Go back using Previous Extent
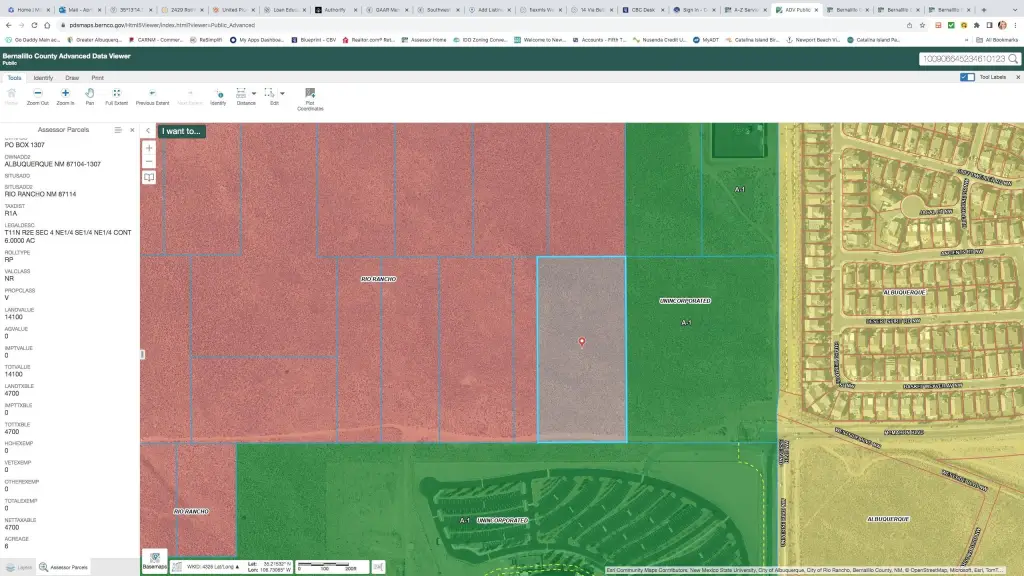Viewport: 1024px width, 576px height. coord(152,95)
